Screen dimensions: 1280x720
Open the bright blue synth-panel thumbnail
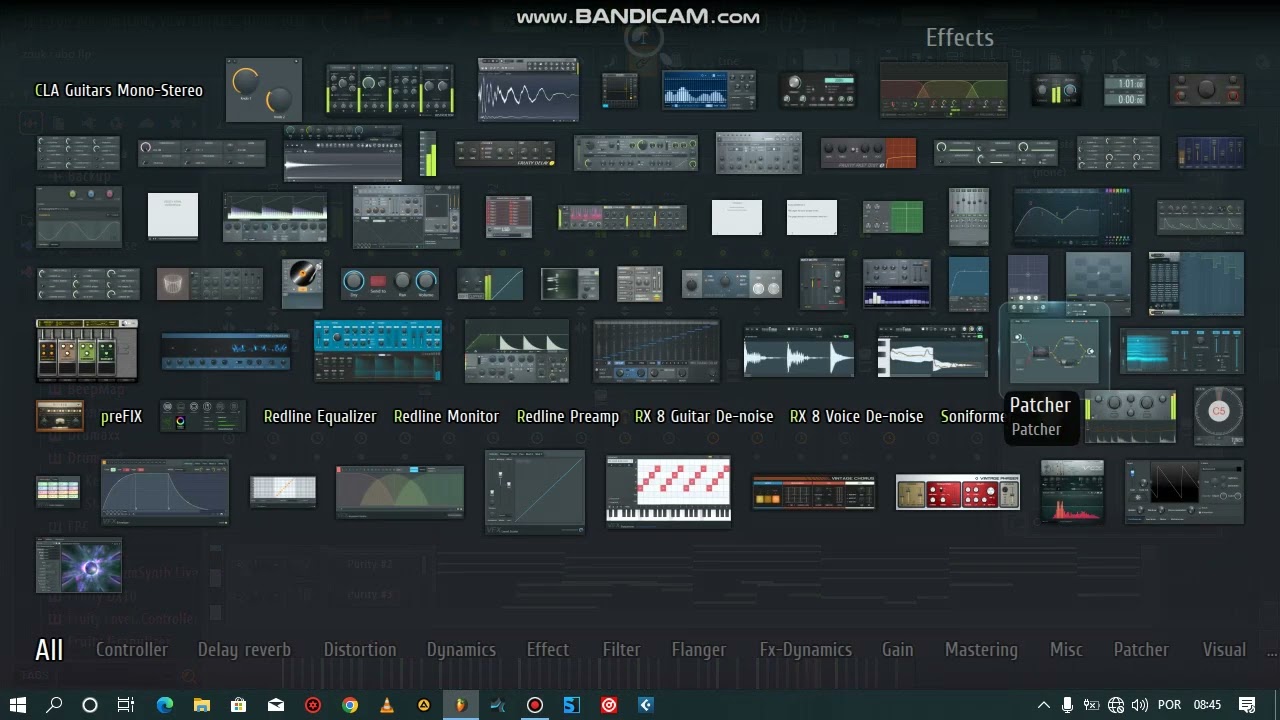[x=378, y=351]
